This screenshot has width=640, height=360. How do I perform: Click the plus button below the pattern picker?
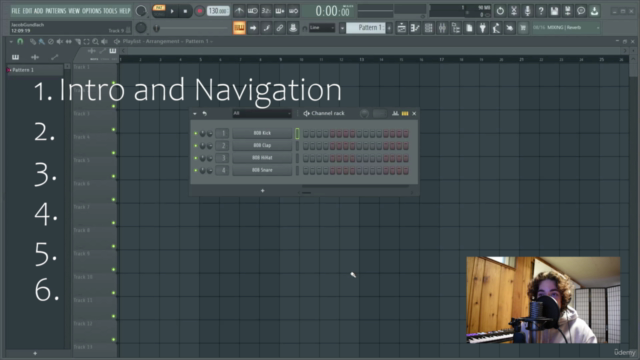pos(35,353)
